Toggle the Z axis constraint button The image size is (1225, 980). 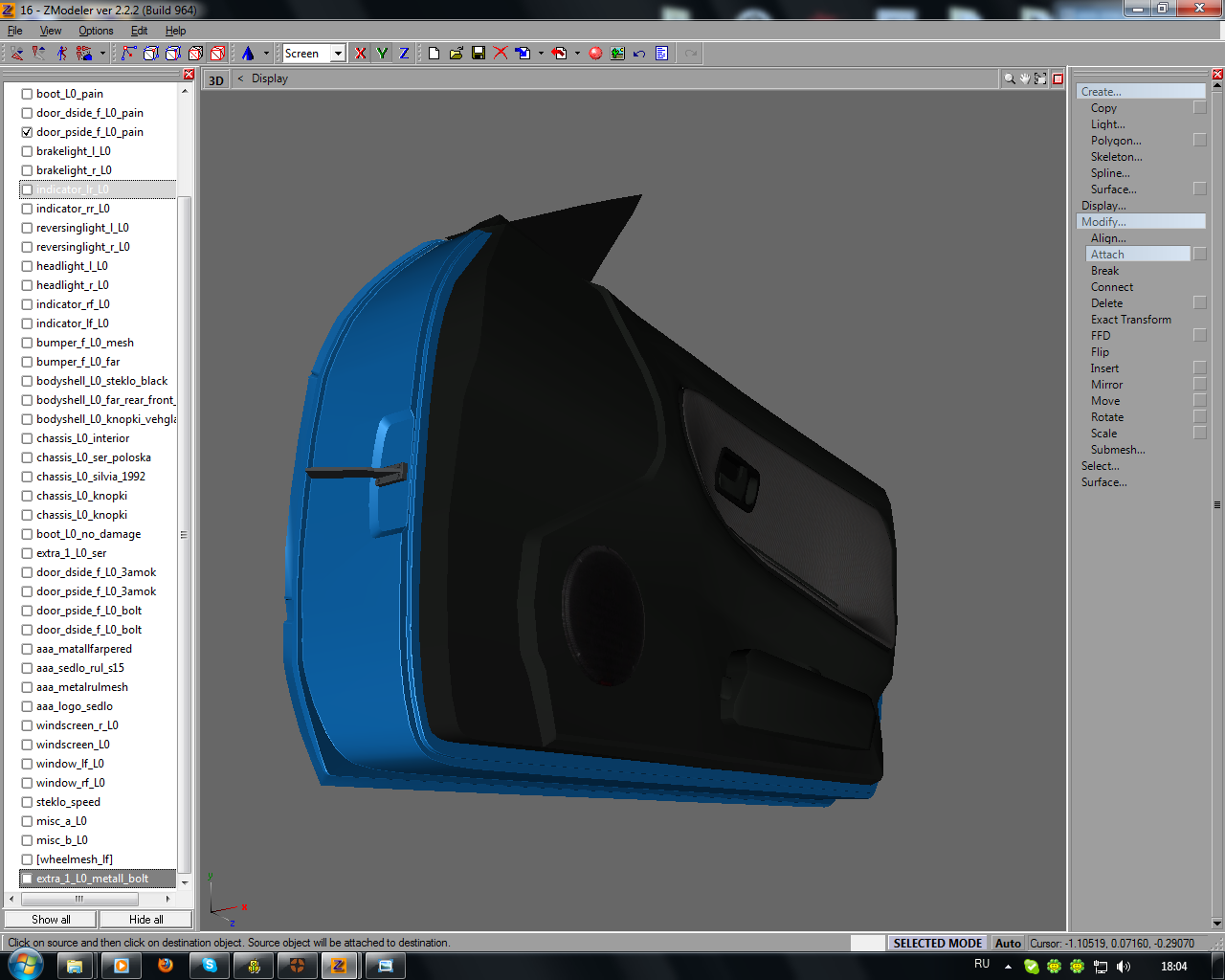click(x=404, y=54)
